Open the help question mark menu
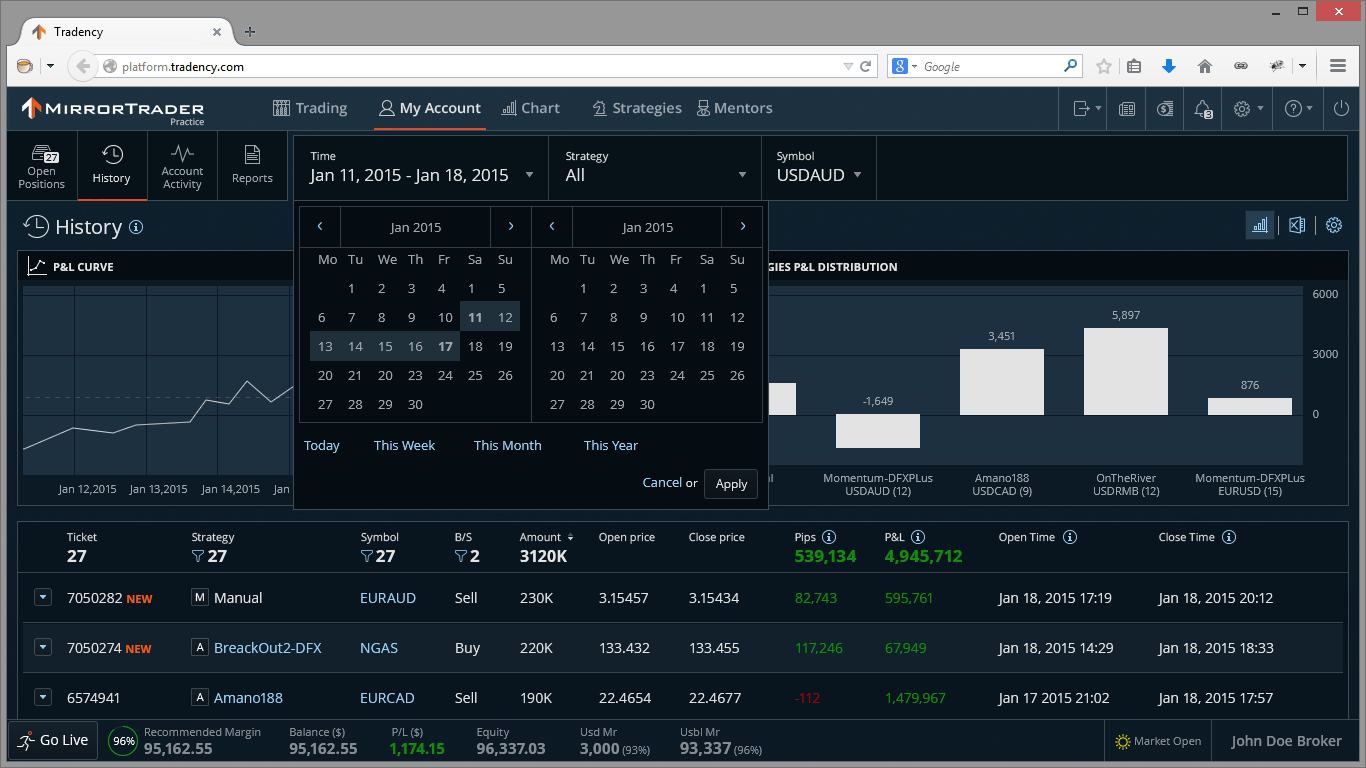The height and width of the screenshot is (768, 1366). tap(1299, 109)
